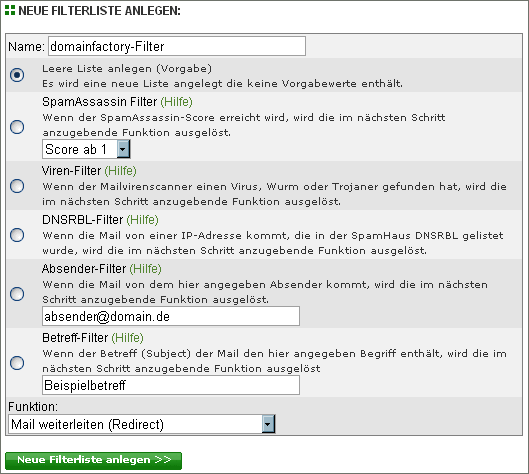Expand the Funktion Mail weiterleiten dropdown
The height and width of the screenshot is (474, 529).
coord(142,424)
